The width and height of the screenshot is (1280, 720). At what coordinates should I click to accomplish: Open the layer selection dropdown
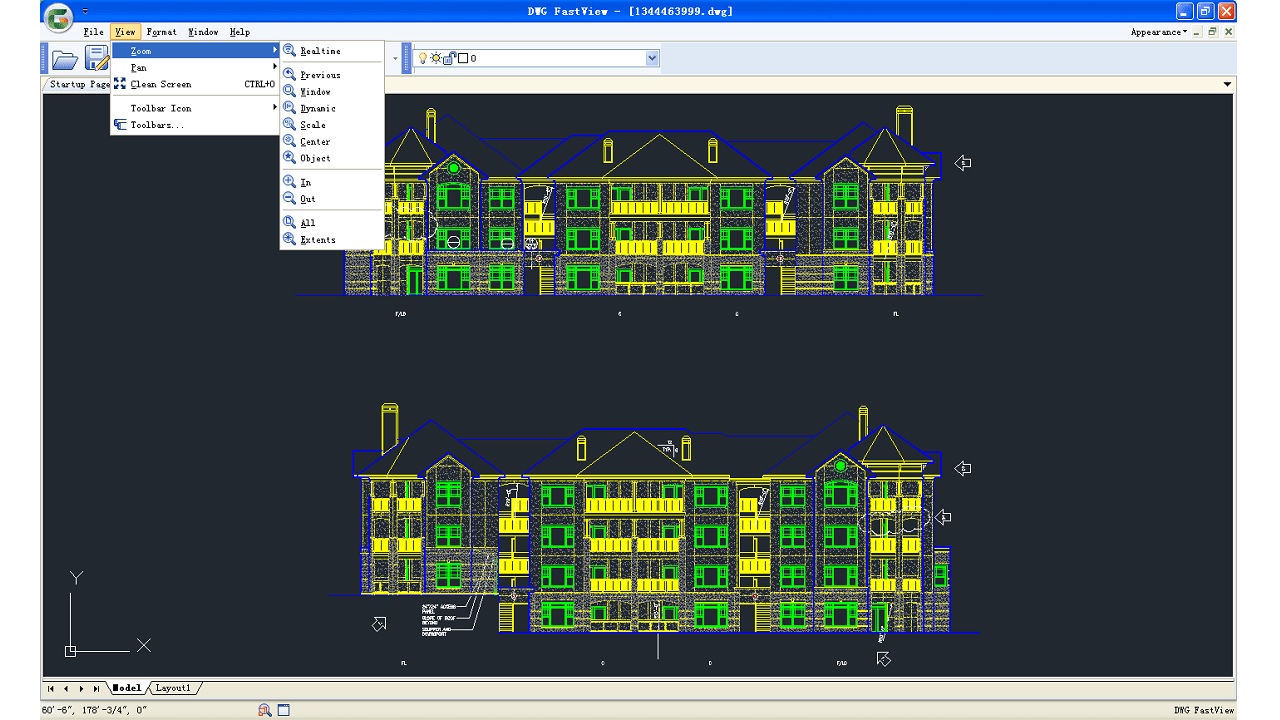tap(652, 58)
